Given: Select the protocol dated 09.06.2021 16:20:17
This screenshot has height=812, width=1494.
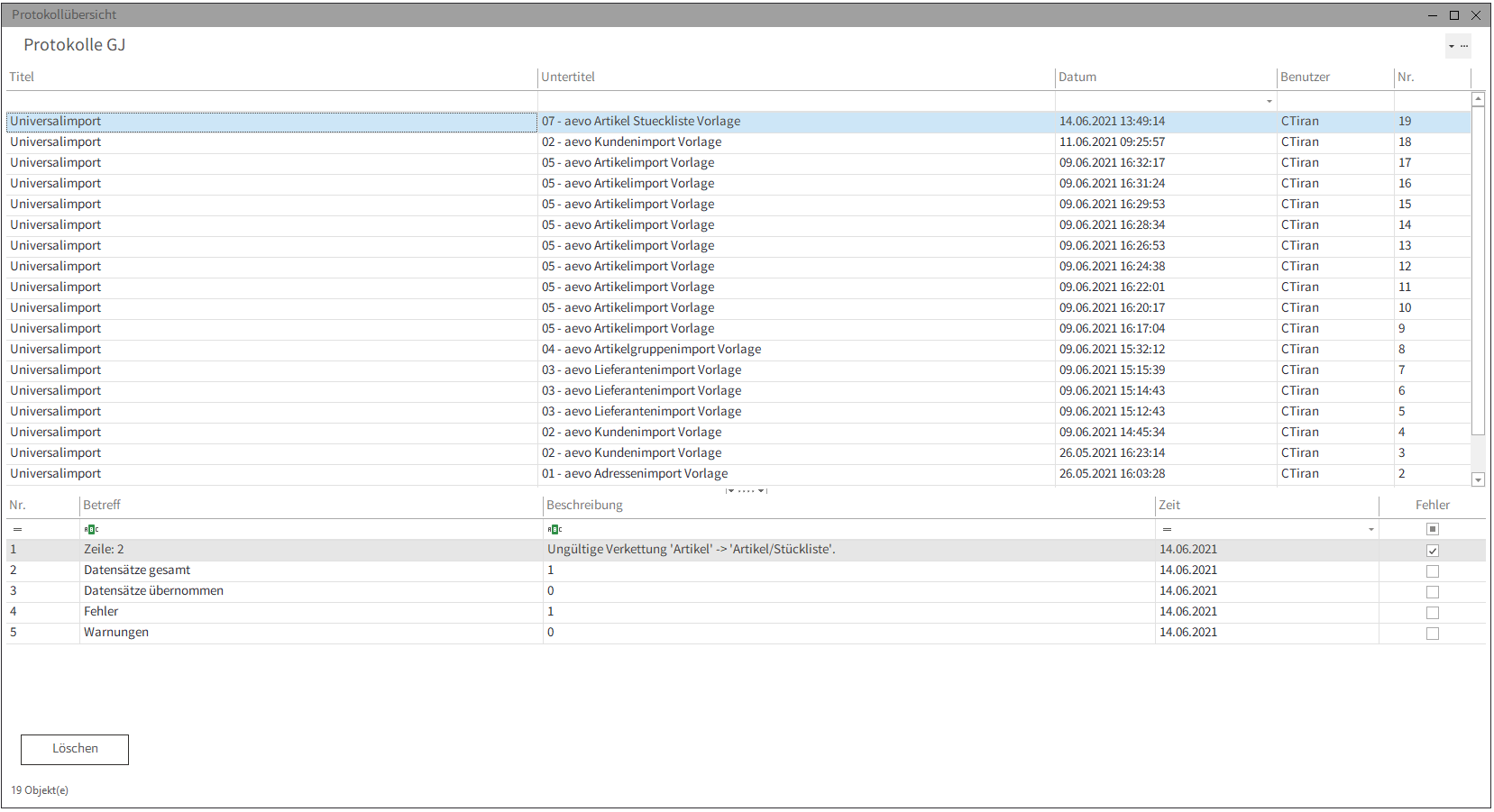Looking at the screenshot, I should (738, 308).
